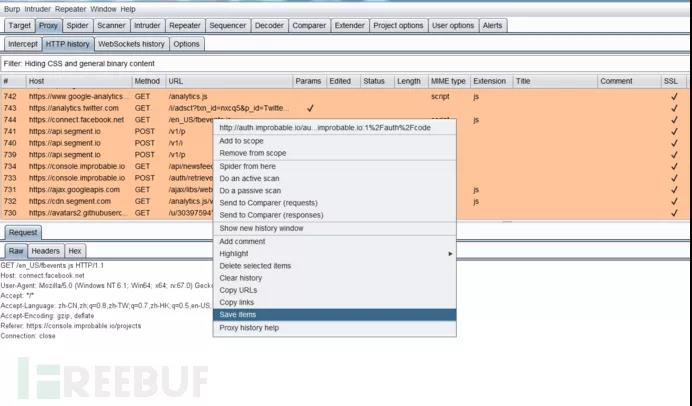The height and width of the screenshot is (406, 692).
Task: Switch to the Repeater tool tab
Action: (184, 26)
